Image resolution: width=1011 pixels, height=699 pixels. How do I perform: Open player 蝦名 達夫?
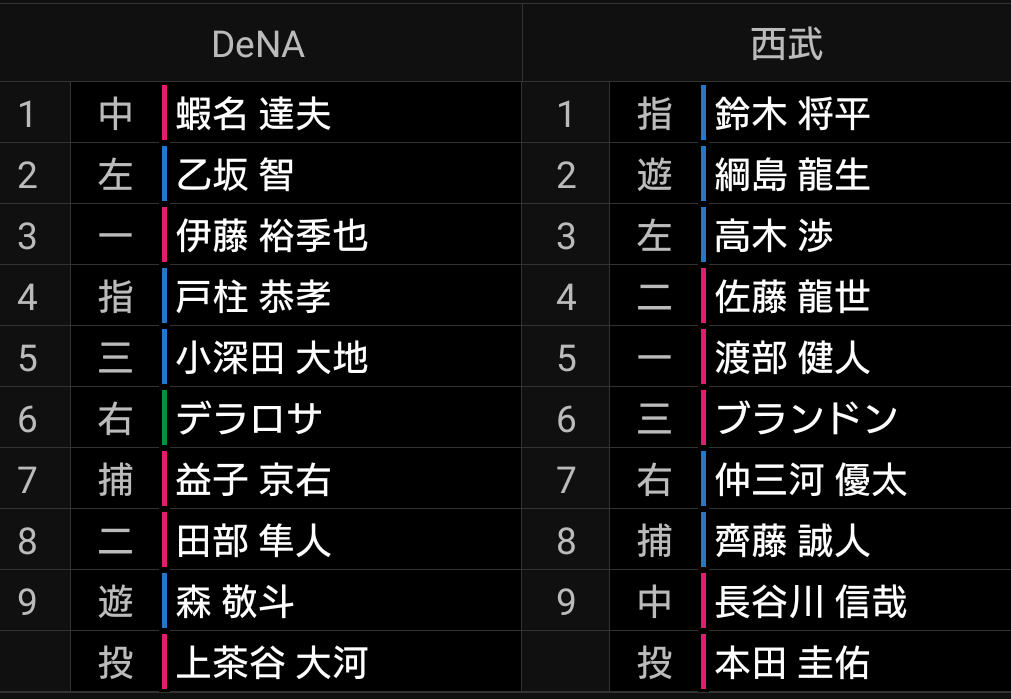point(253,113)
